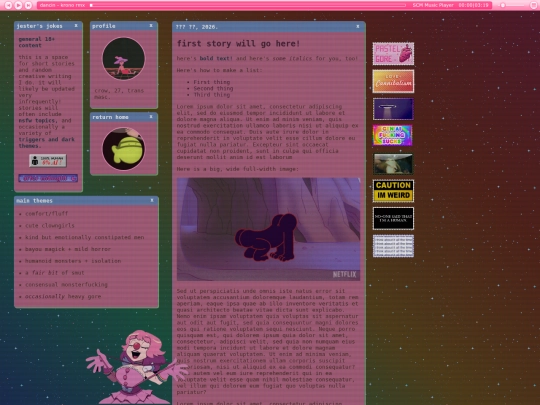Click the pink clown girl mascot image

pyautogui.click(x=136, y=367)
